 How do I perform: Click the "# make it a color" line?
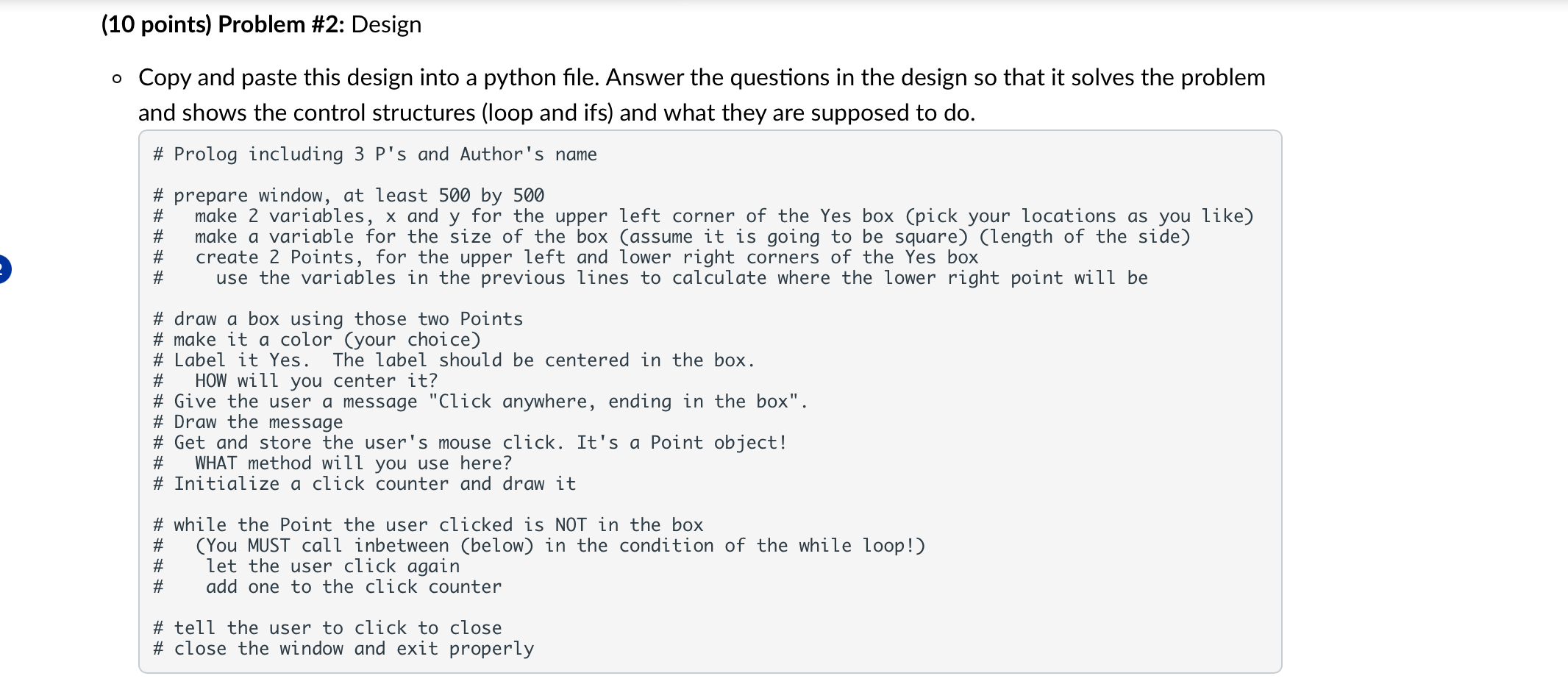[316, 340]
